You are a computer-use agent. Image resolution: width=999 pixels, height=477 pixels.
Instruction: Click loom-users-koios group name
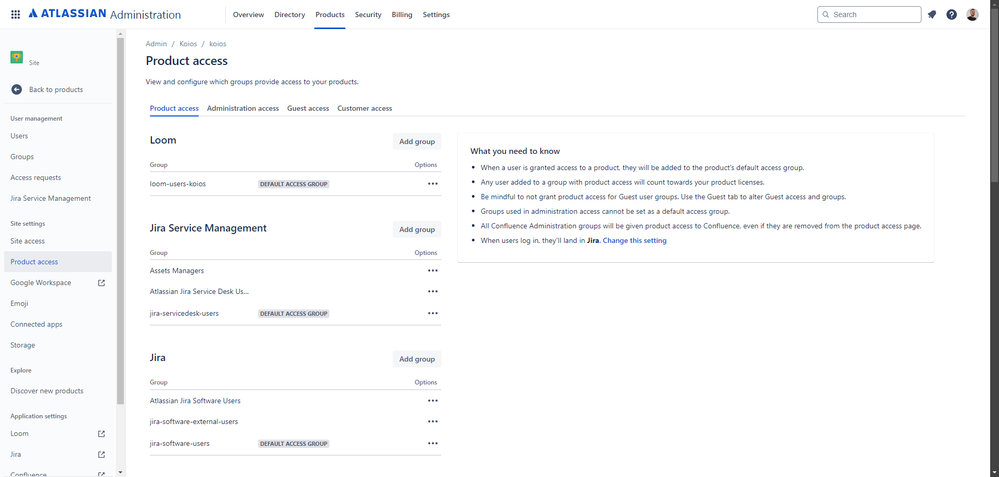pyautogui.click(x=178, y=184)
